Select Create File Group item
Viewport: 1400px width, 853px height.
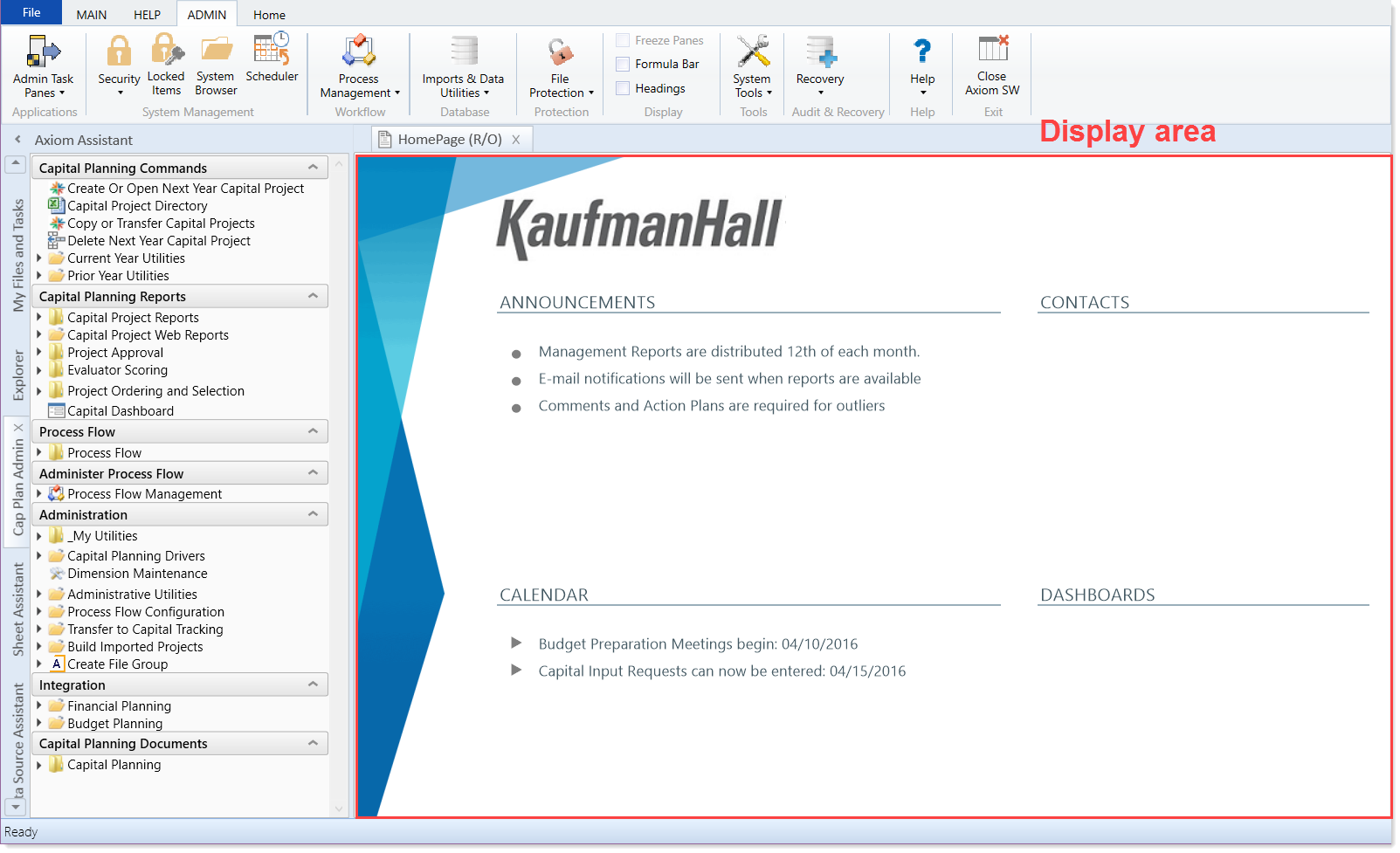click(x=117, y=664)
